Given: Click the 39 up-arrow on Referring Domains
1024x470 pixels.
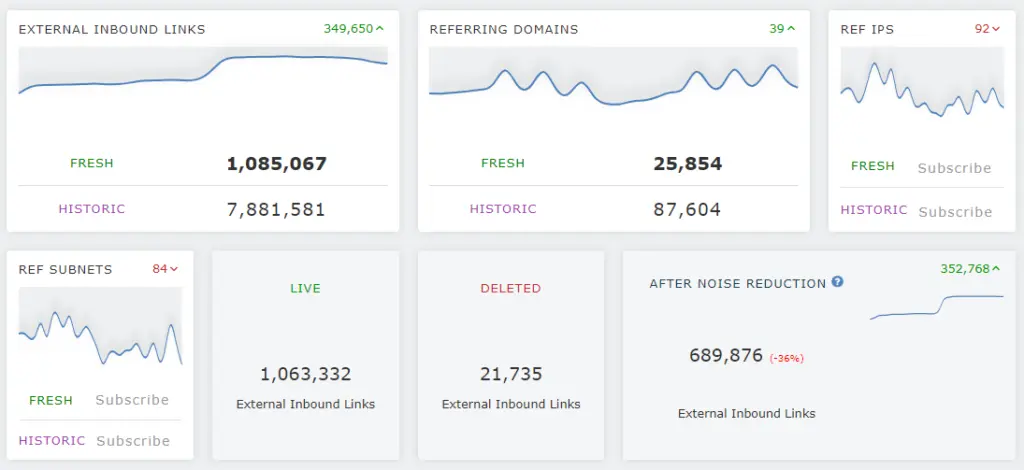Looking at the screenshot, I should (x=782, y=29).
